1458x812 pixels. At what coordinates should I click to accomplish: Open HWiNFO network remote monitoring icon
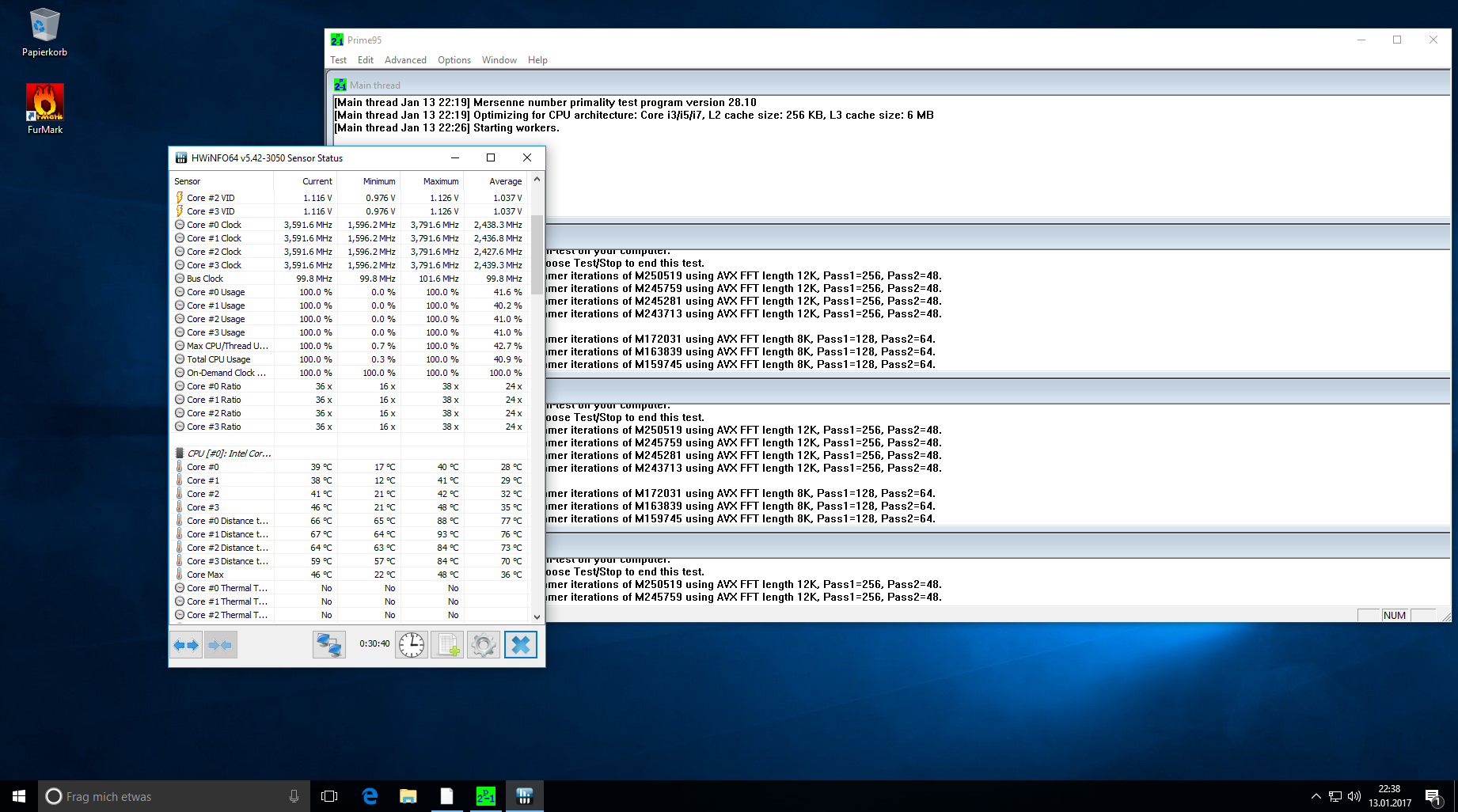(328, 645)
